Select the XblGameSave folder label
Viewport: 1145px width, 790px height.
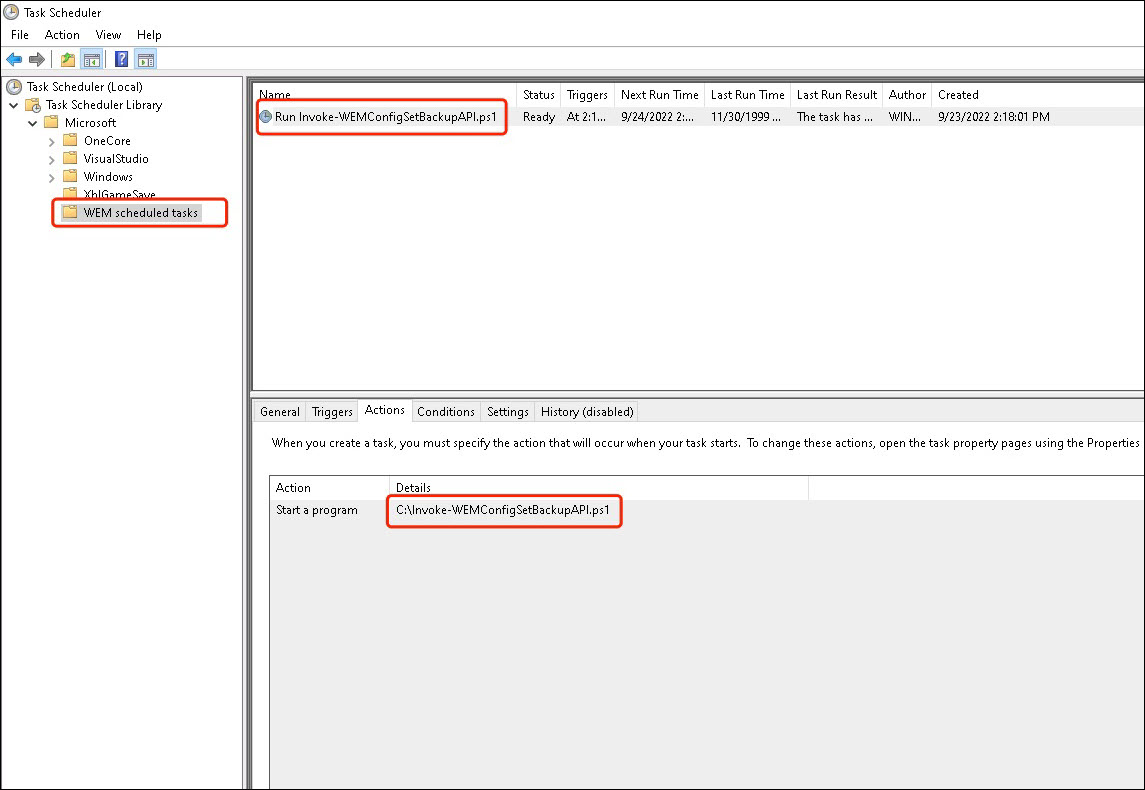120,194
